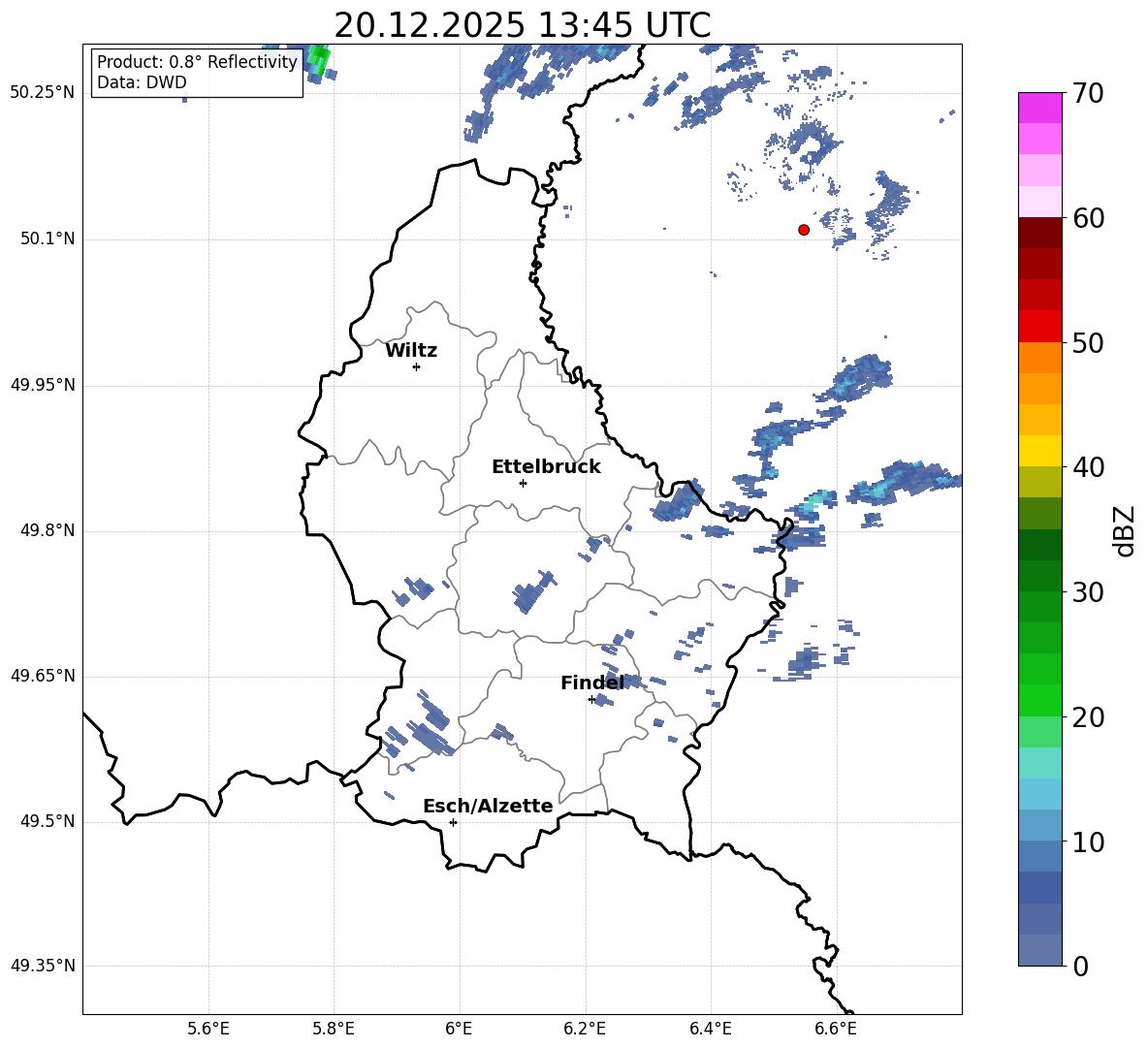Click the Data: DWD text
Screen dimensions: 1148x1048
coord(142,82)
